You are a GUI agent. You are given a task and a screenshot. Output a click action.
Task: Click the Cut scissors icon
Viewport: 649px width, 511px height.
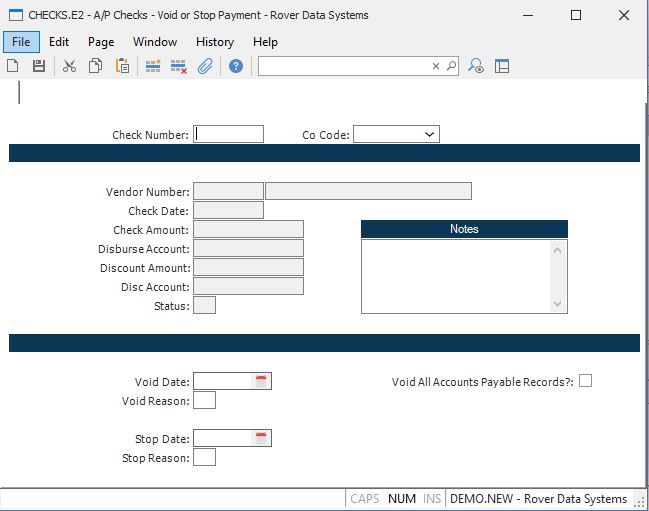pyautogui.click(x=69, y=66)
